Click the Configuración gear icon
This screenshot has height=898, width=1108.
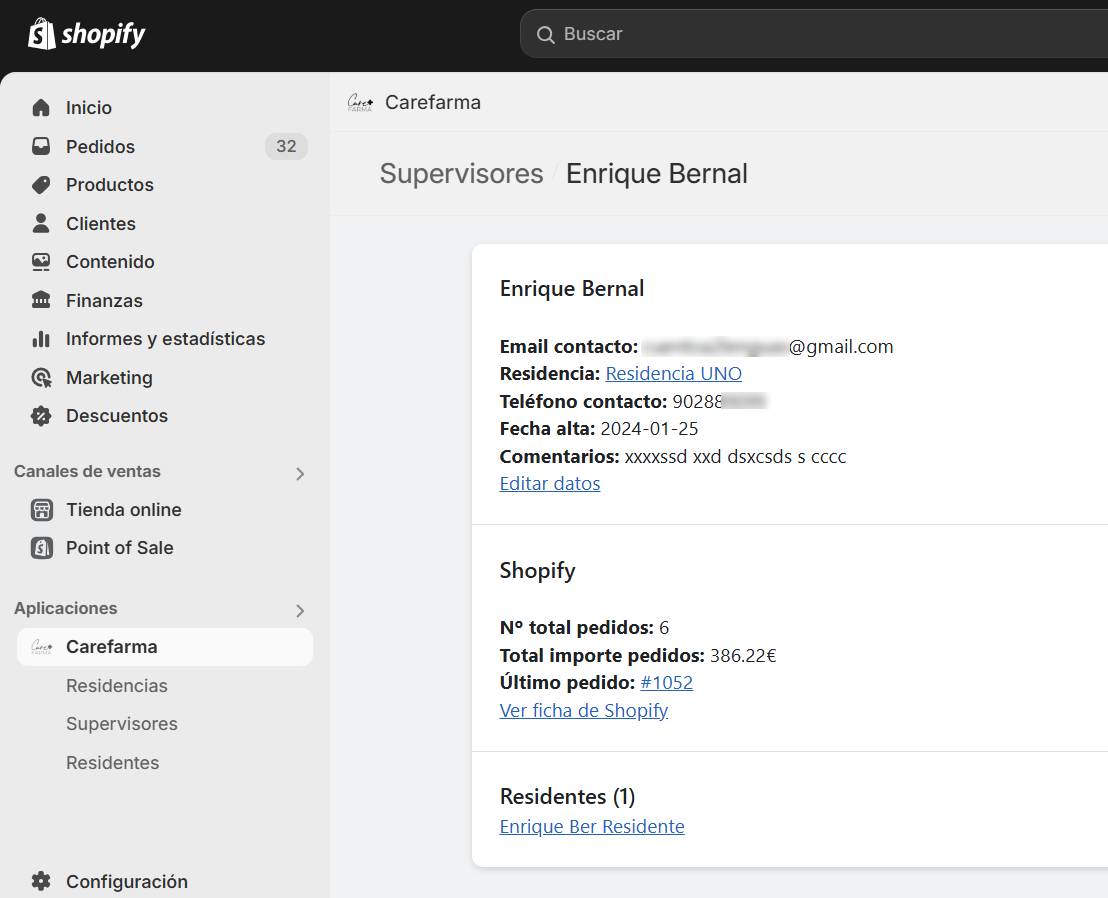pyautogui.click(x=41, y=881)
